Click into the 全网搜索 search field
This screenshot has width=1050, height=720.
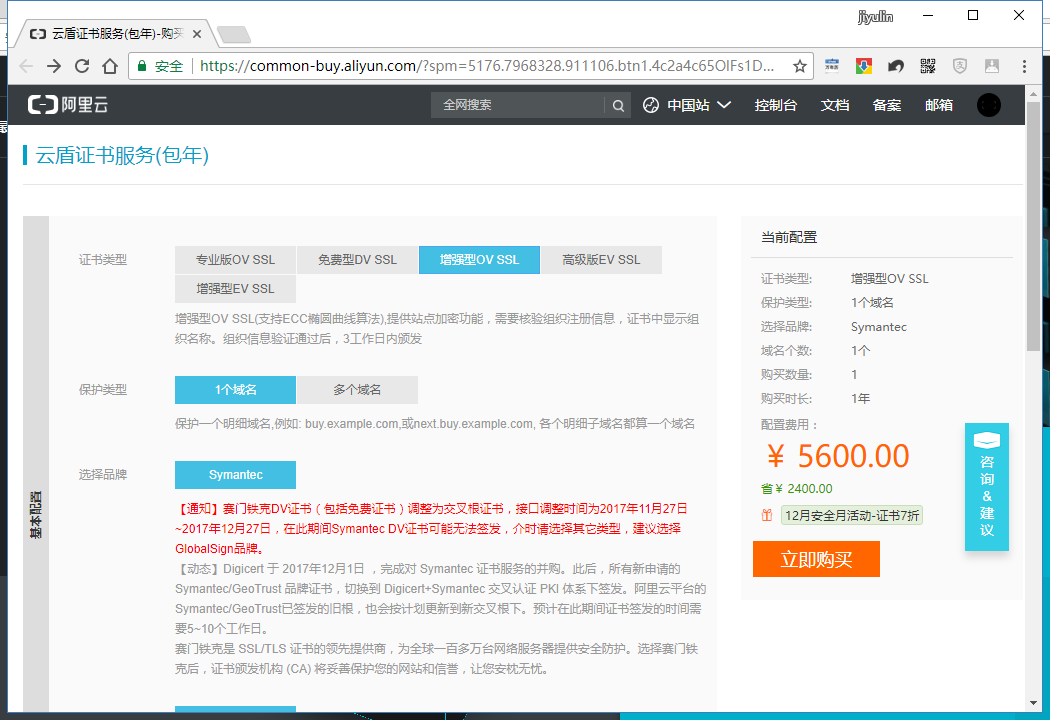pos(519,105)
